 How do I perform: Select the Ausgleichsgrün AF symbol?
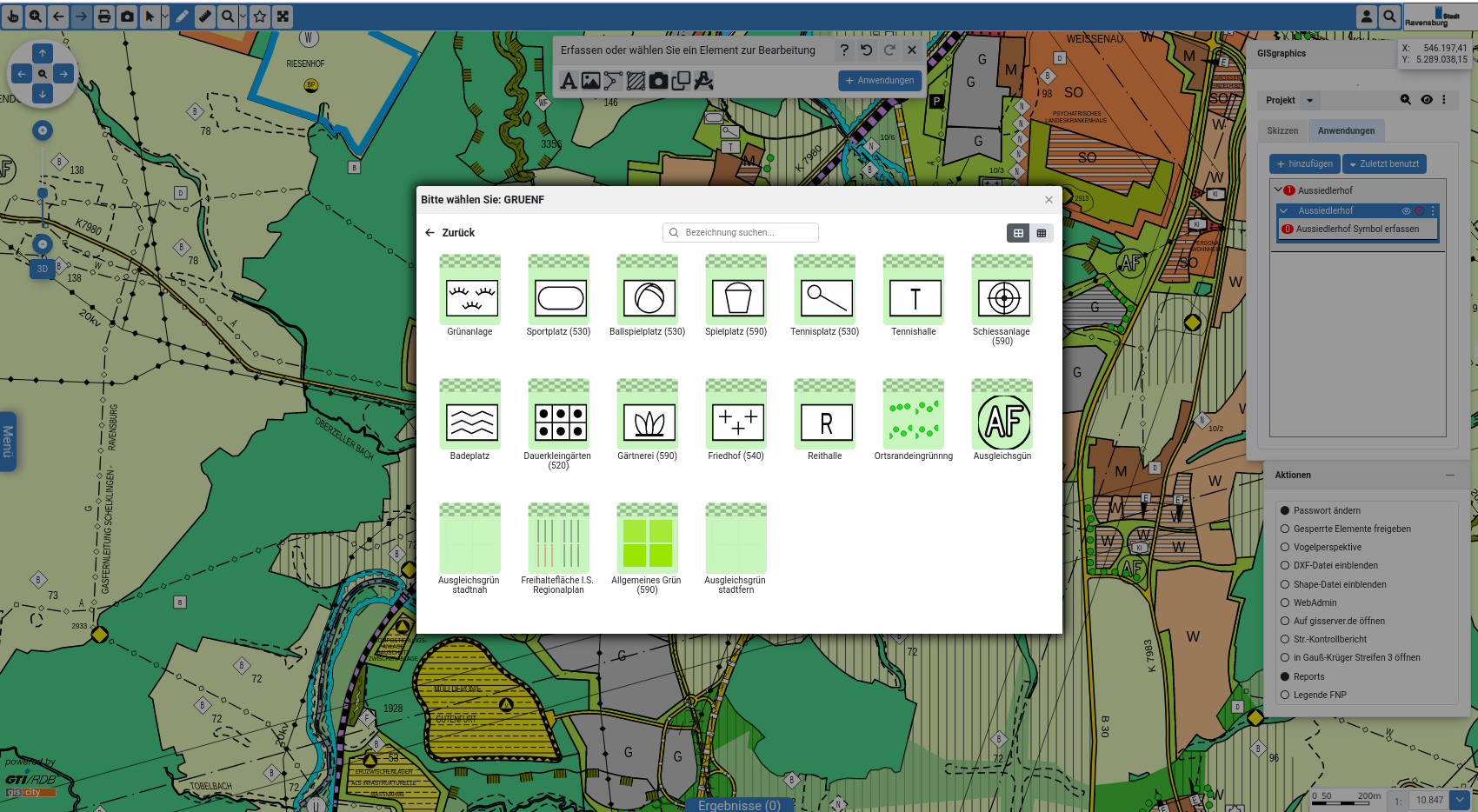(x=1002, y=421)
